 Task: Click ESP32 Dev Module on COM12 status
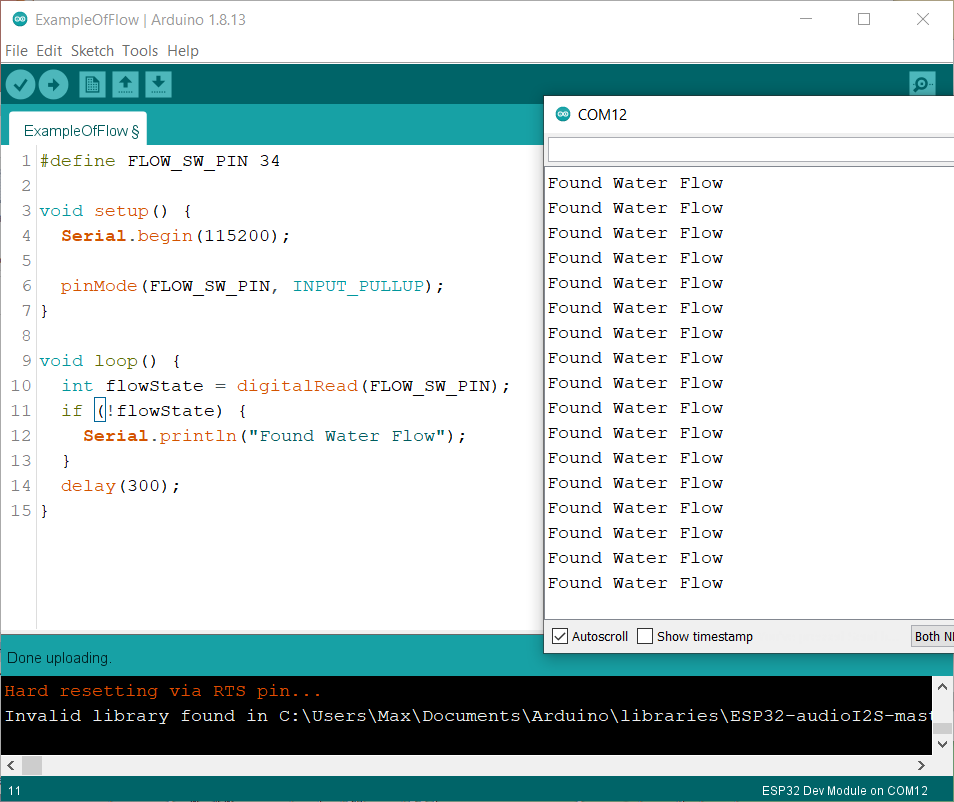click(844, 790)
